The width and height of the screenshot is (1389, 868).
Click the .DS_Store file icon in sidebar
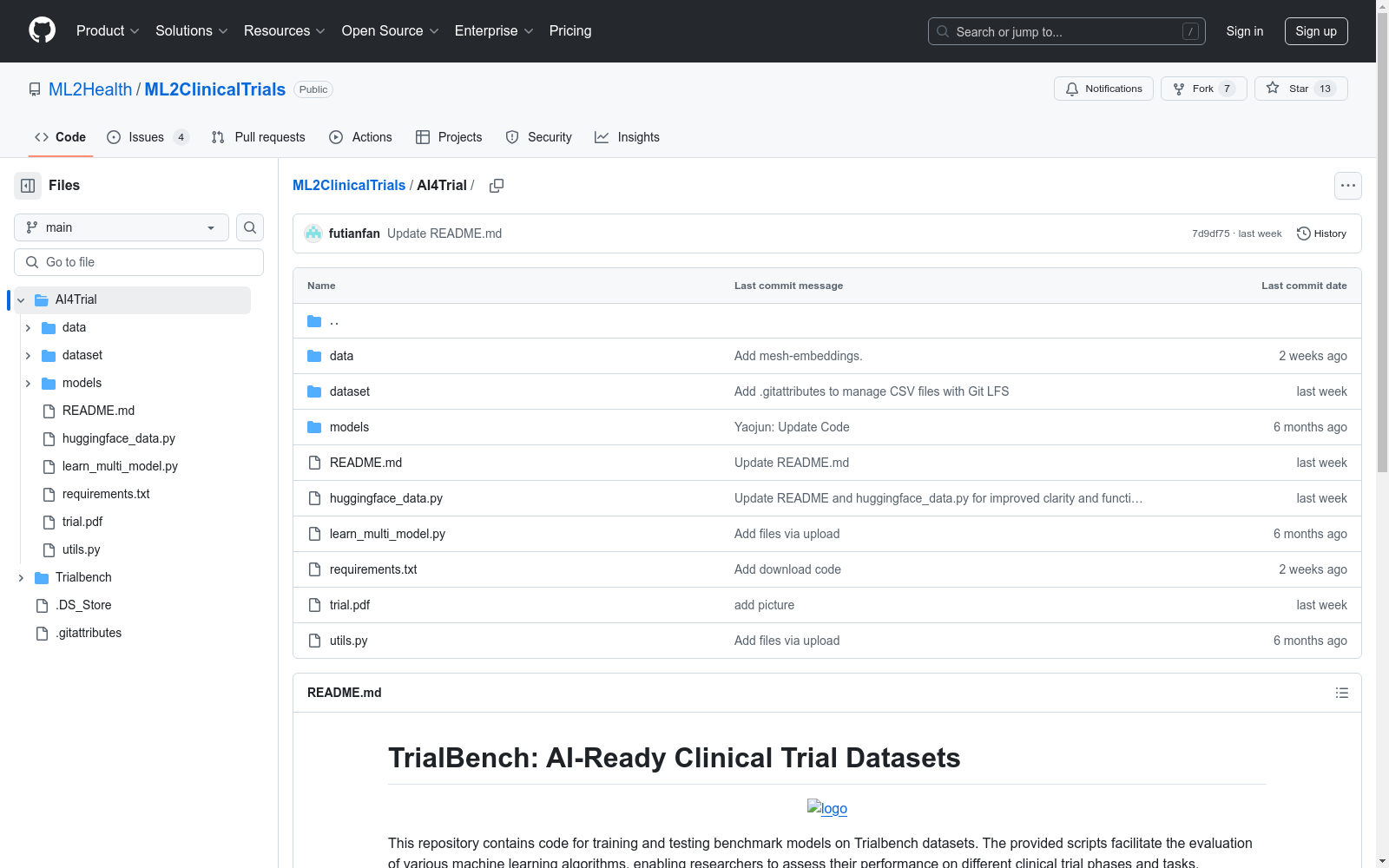click(x=42, y=605)
